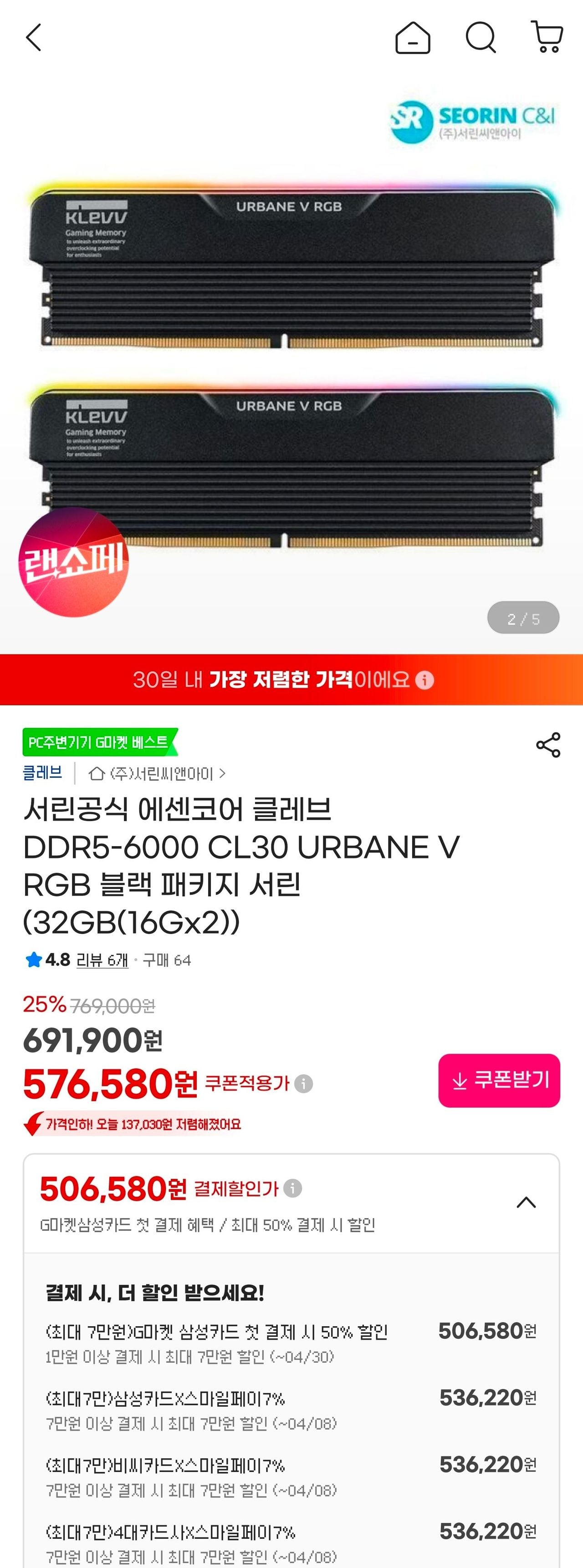Tap the 랜쇼페 promotion badge
The height and width of the screenshot is (1568, 583).
pyautogui.click(x=74, y=562)
